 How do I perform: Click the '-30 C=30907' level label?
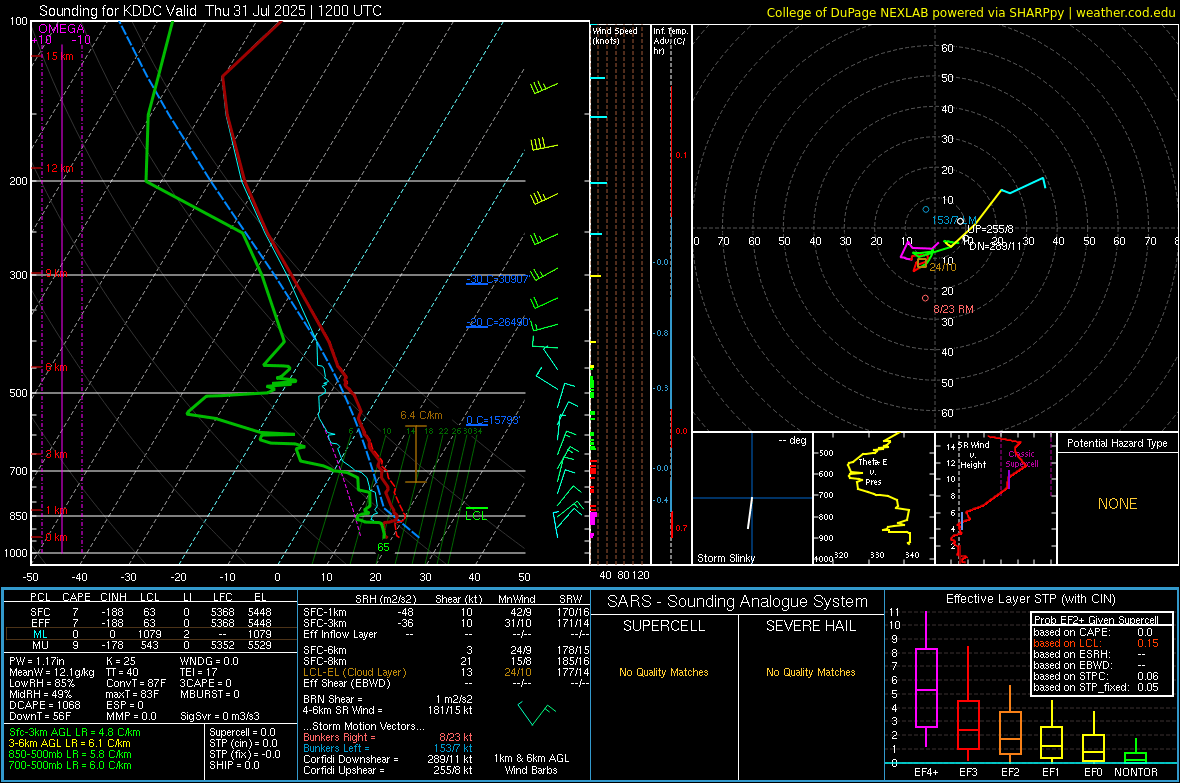click(x=497, y=279)
